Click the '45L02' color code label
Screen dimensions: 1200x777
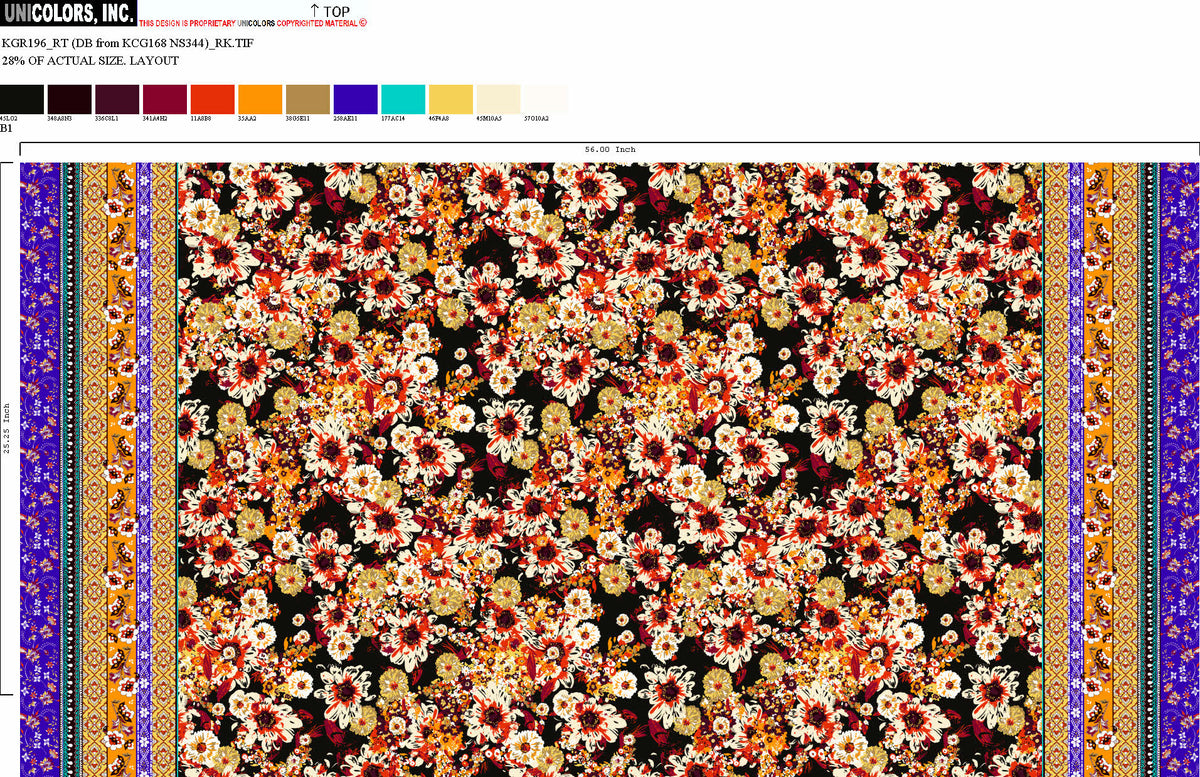point(9,118)
